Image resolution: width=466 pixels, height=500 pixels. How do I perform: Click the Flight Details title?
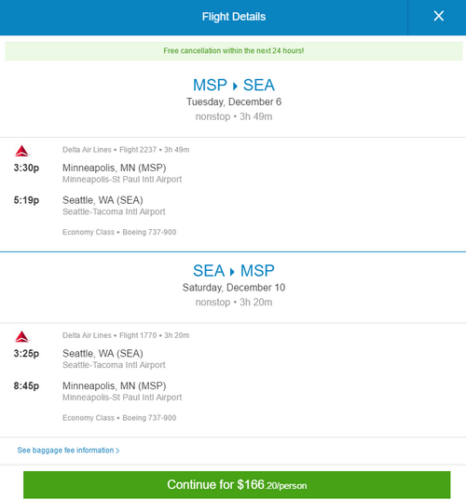(234, 17)
